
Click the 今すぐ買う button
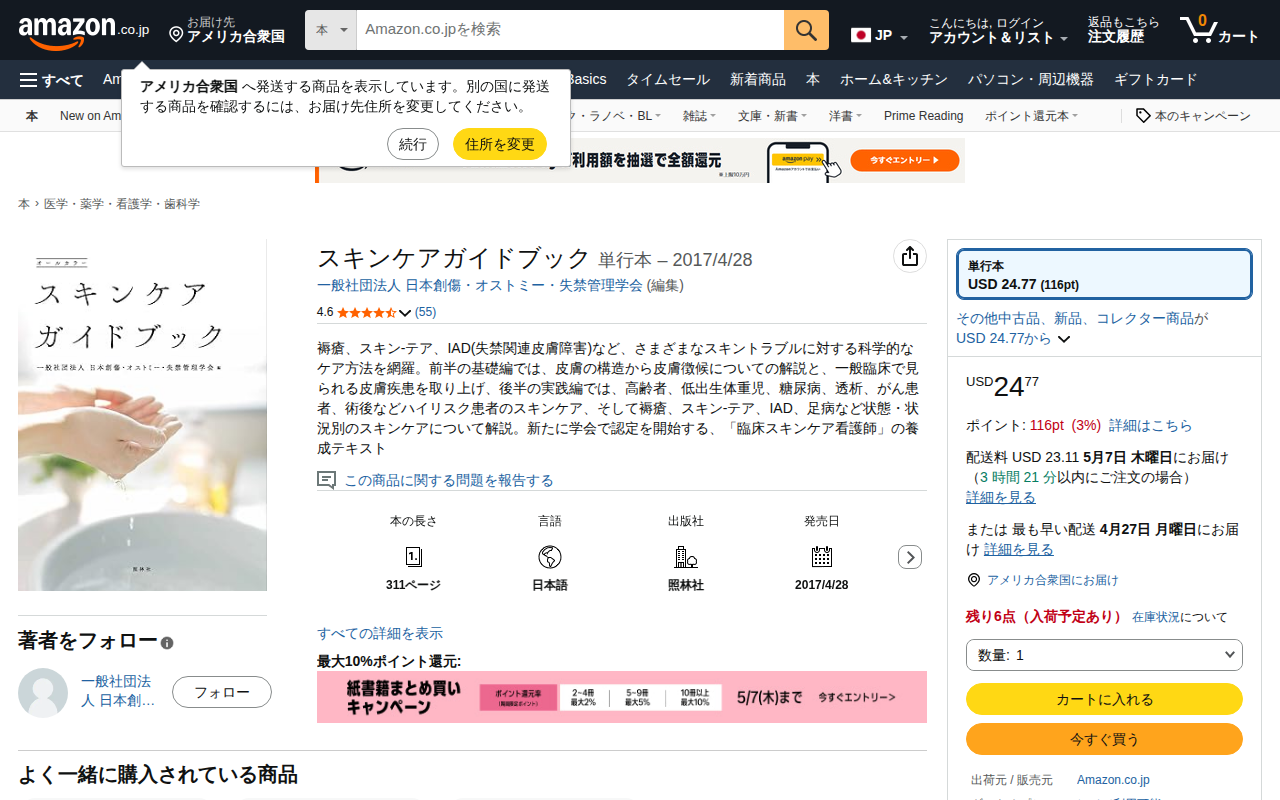(x=1104, y=739)
